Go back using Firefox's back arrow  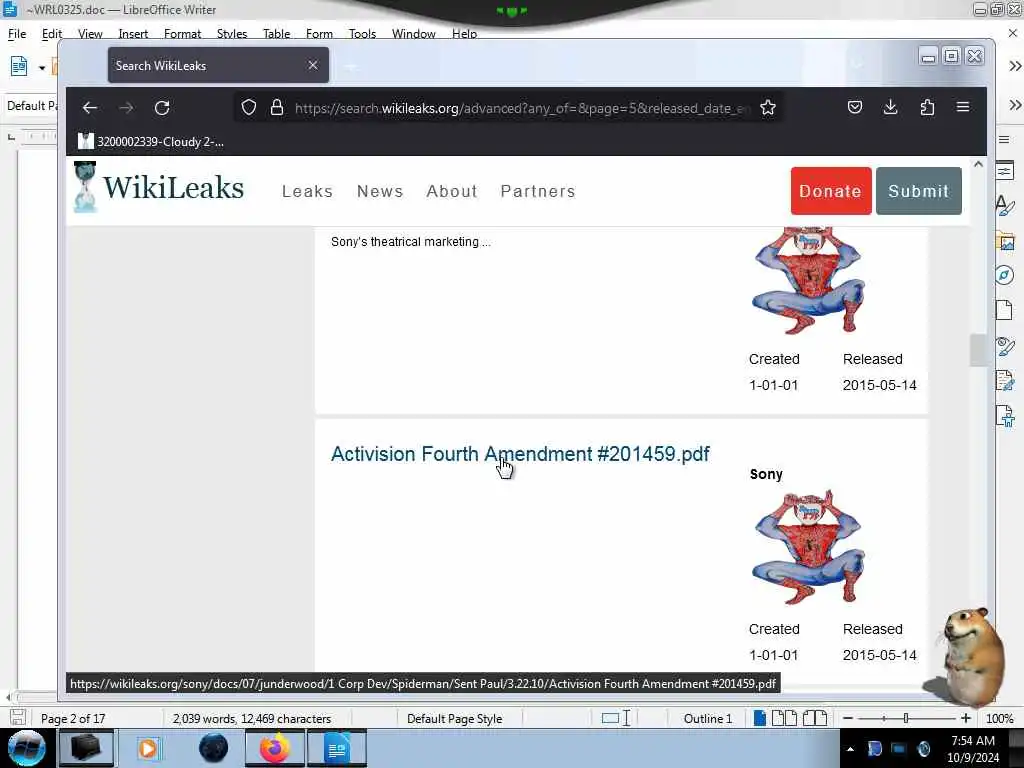89,108
